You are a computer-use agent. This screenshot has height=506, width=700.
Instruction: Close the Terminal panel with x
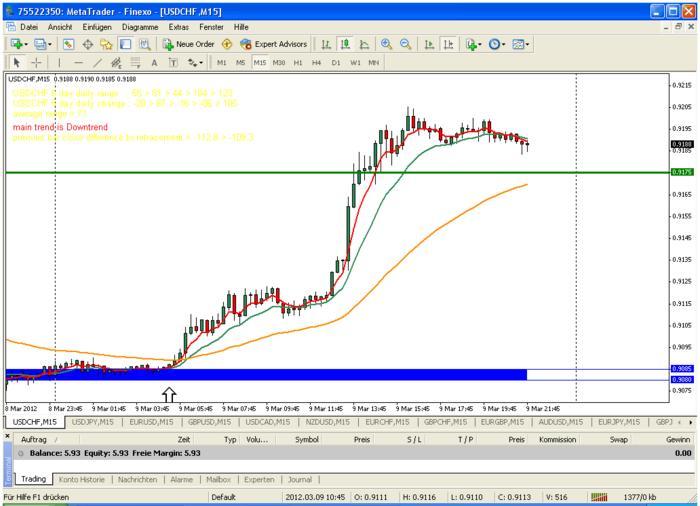(7, 435)
